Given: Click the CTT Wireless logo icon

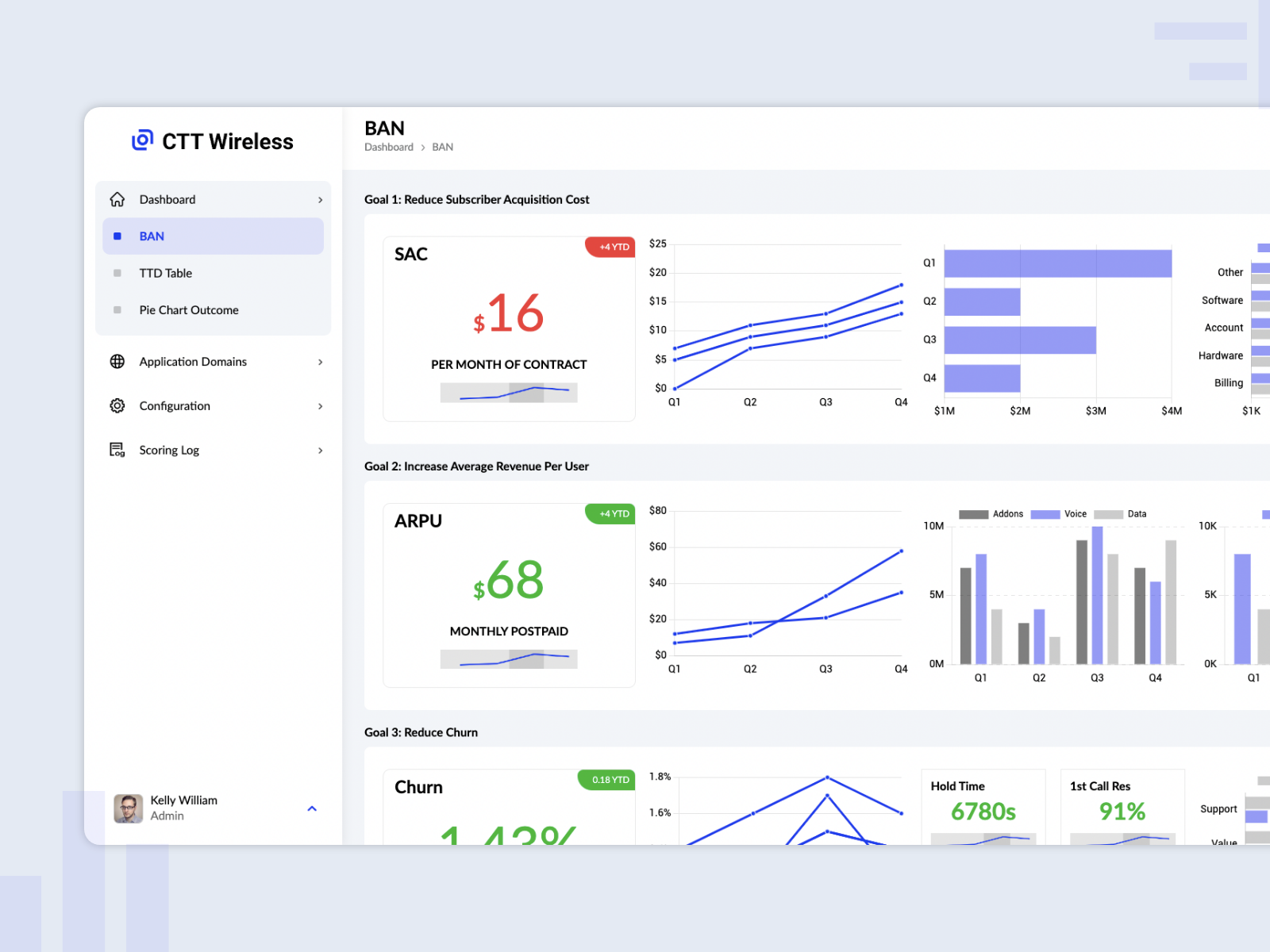Looking at the screenshot, I should [x=141, y=140].
